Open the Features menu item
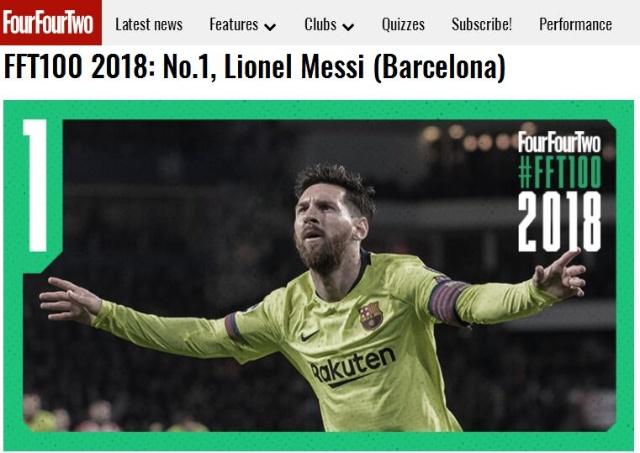Image resolution: width=640 pixels, height=453 pixels. 233,24
